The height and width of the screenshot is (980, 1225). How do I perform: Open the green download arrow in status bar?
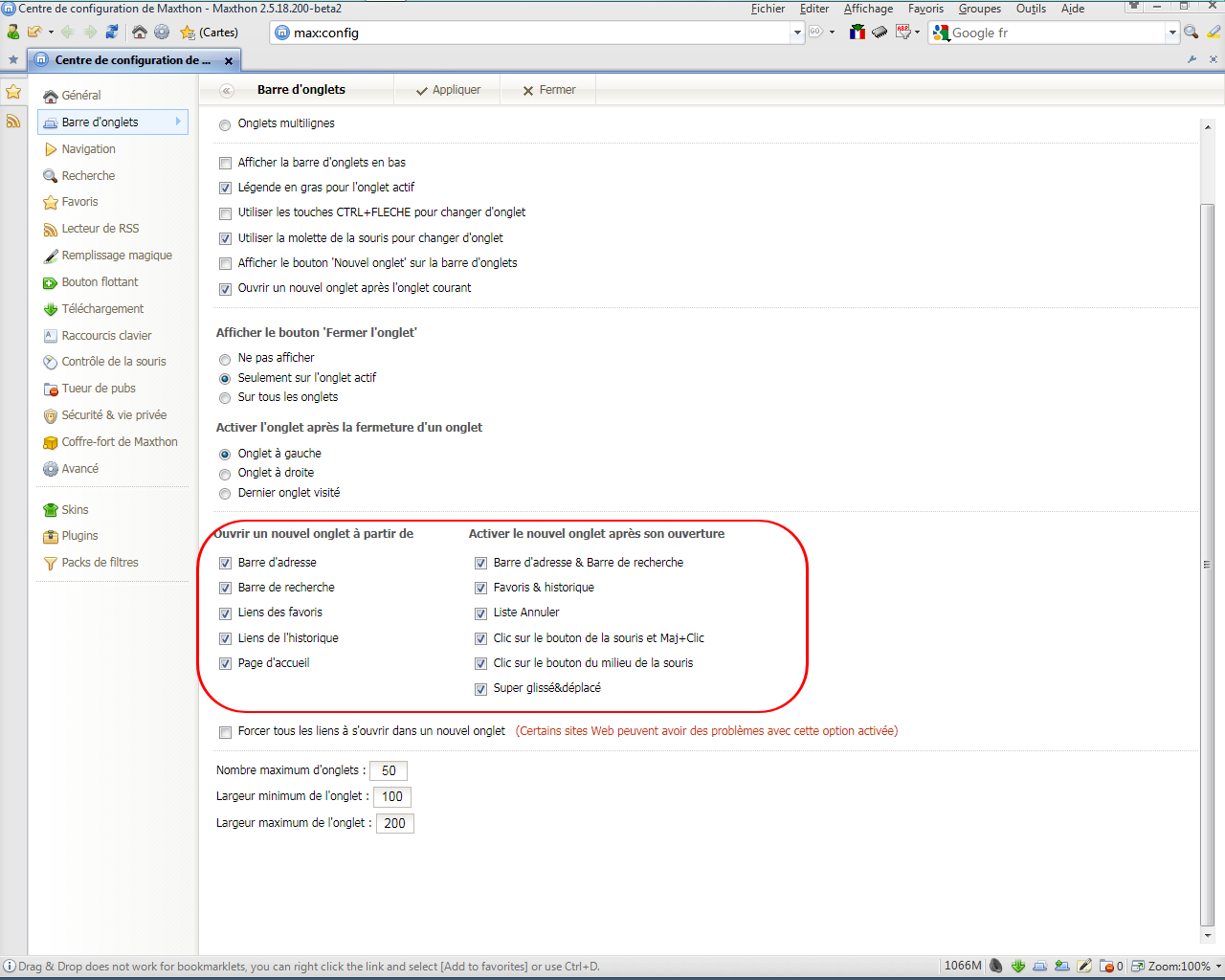click(1018, 966)
